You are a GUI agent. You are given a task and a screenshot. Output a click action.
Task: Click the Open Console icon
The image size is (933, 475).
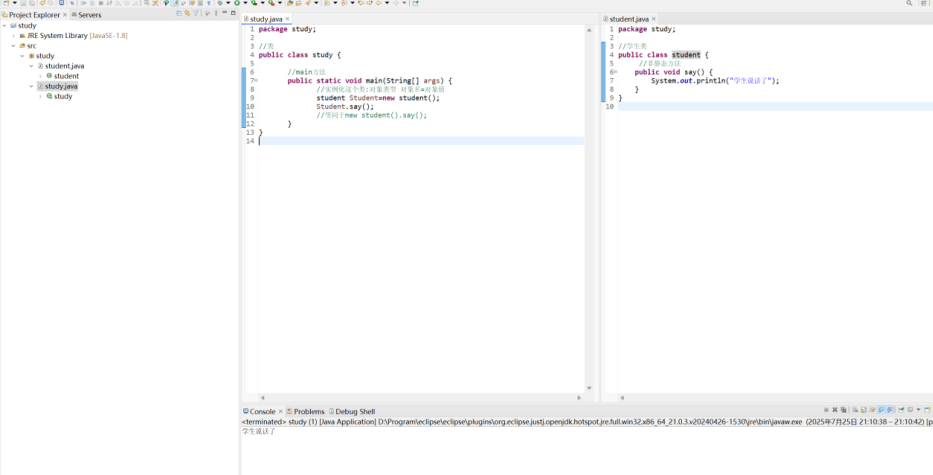point(927,410)
